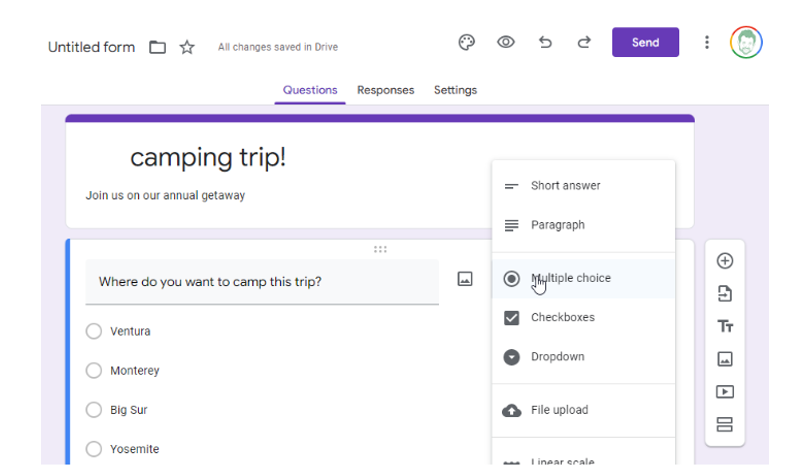Select the Ventura radio option

[94, 331]
